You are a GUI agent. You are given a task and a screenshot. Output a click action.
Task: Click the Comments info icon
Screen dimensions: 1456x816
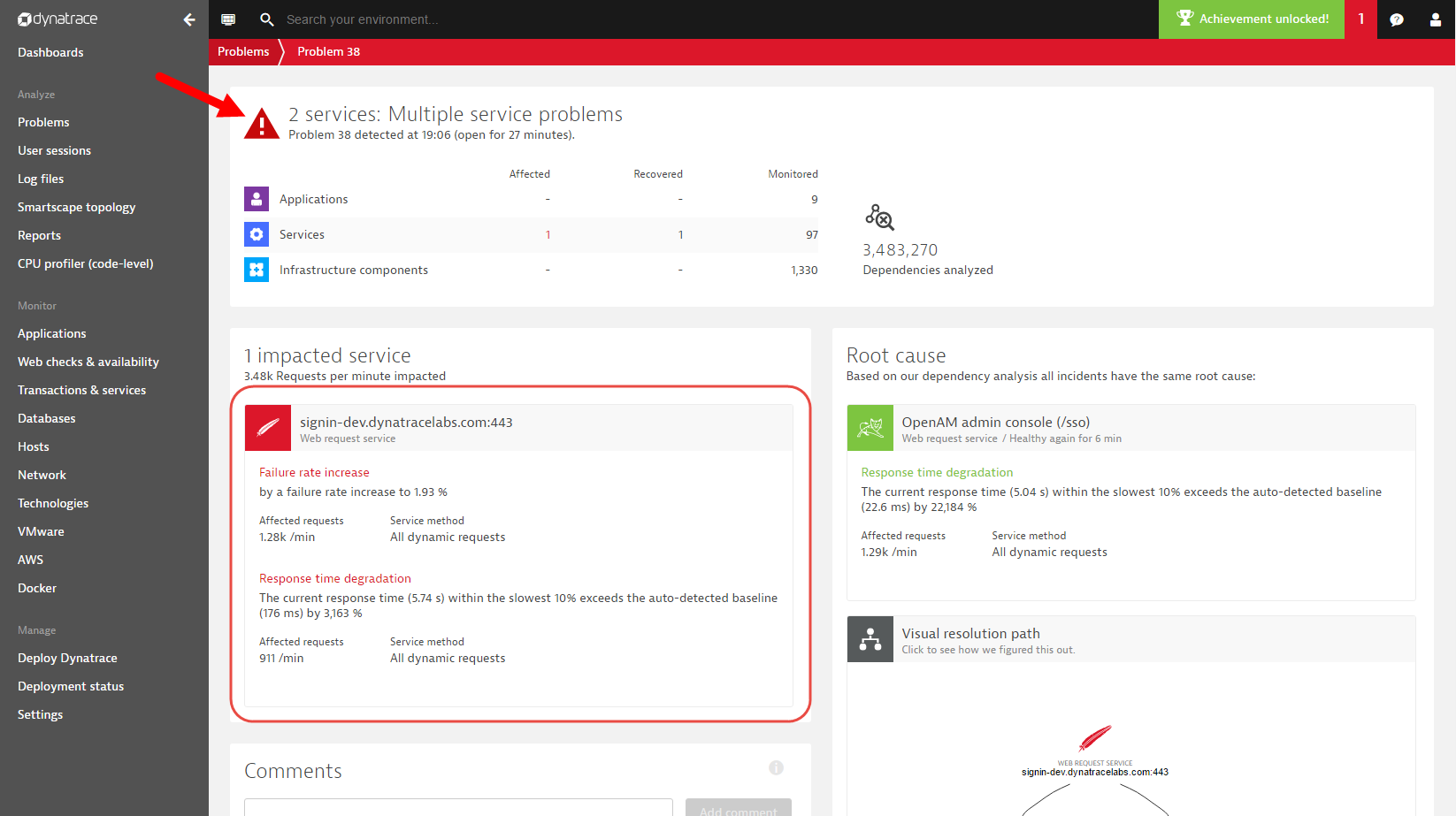pyautogui.click(x=776, y=767)
